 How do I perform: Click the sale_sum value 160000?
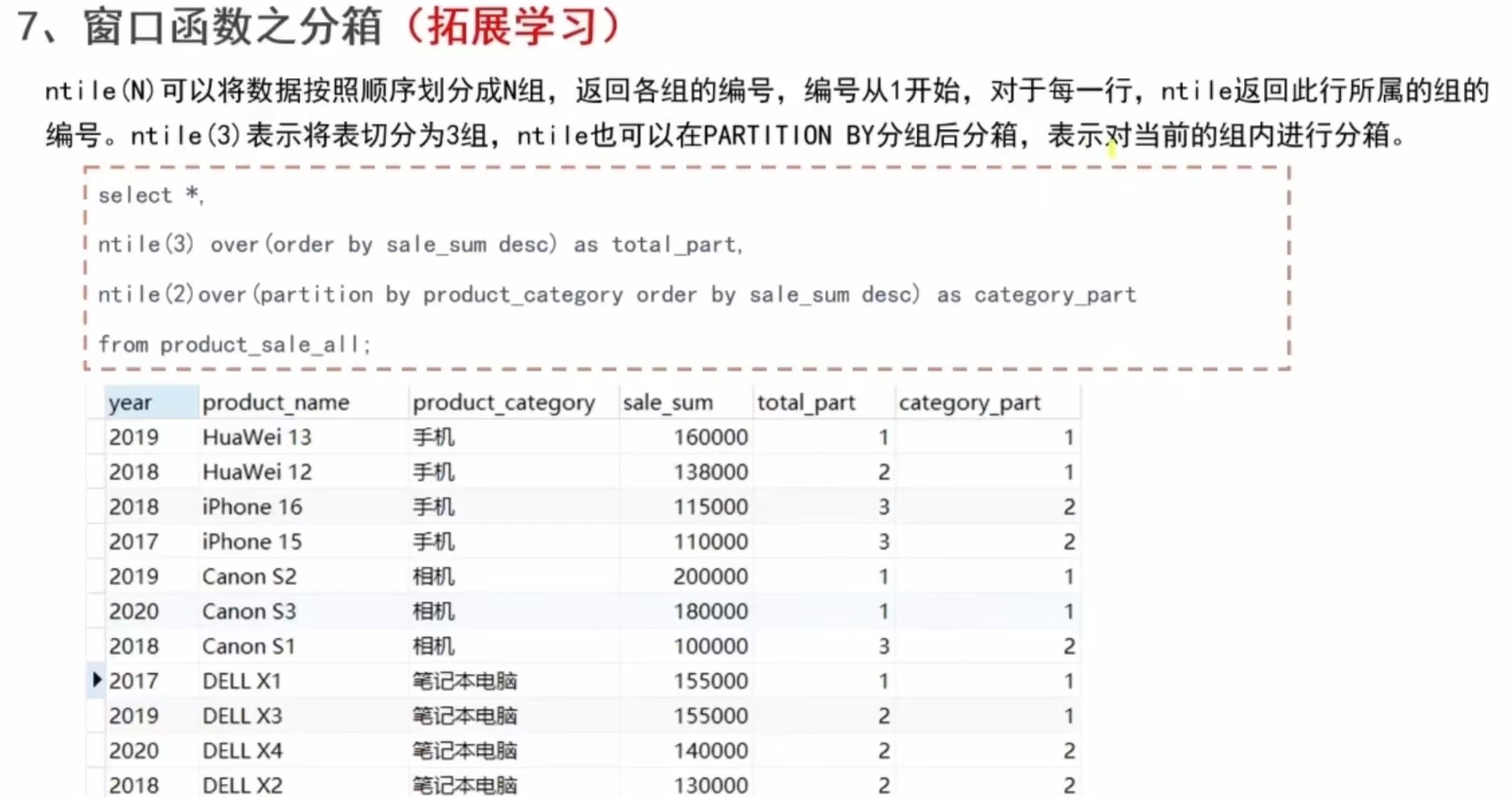pos(711,437)
